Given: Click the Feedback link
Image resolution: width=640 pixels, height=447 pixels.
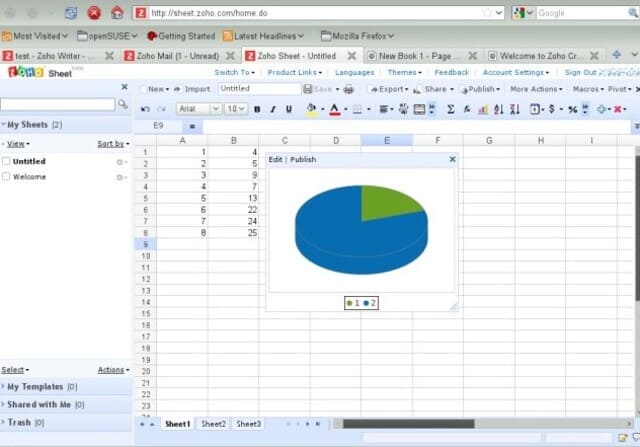Looking at the screenshot, I should pos(451,73).
